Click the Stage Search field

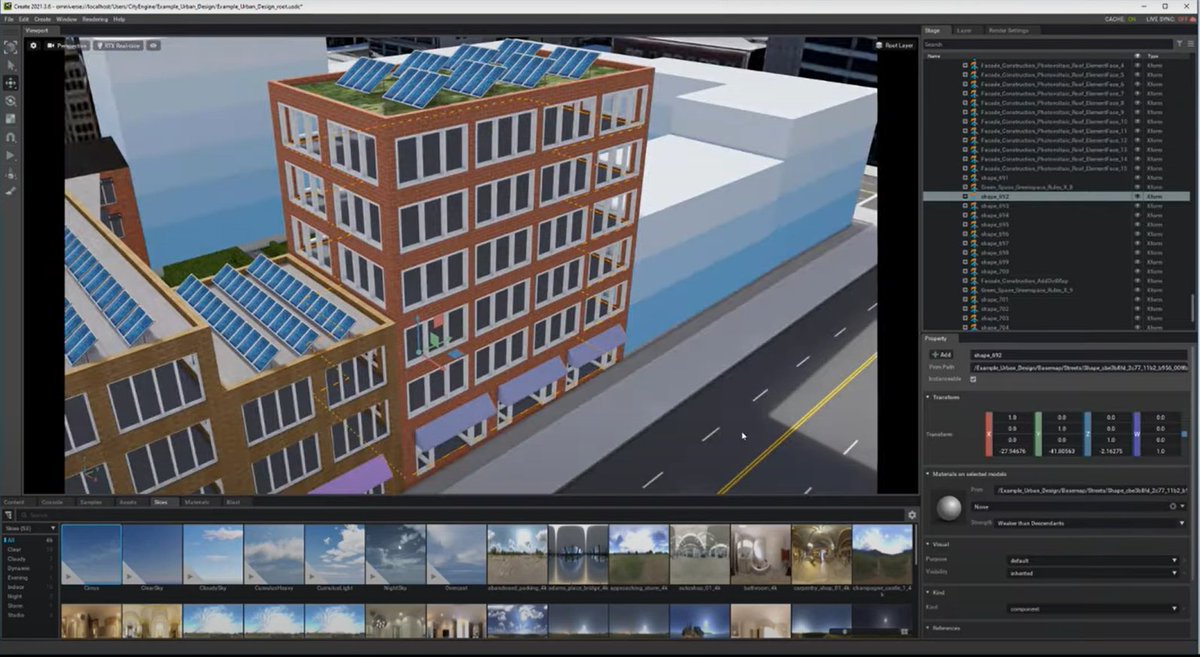coord(1050,44)
